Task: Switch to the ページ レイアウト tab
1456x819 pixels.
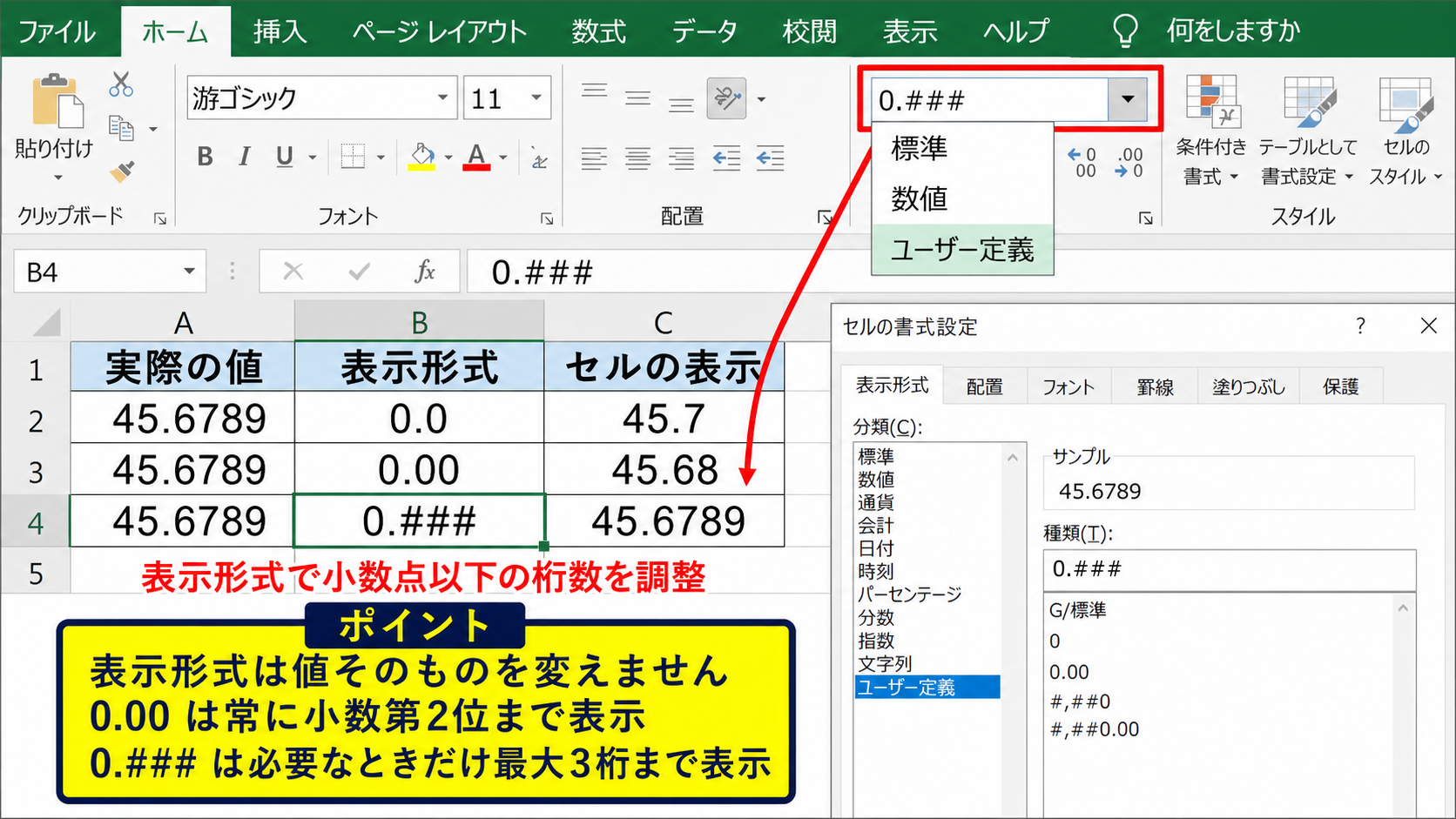Action: 439,32
